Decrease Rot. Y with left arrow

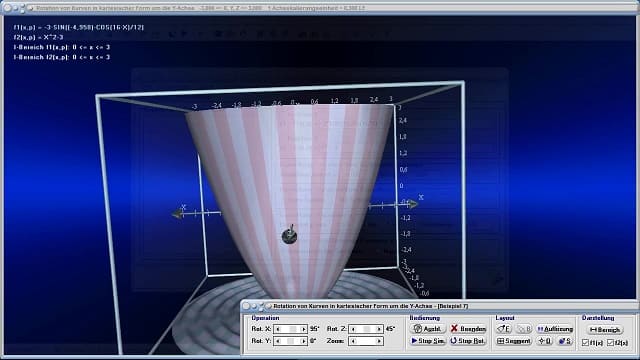pyautogui.click(x=278, y=341)
